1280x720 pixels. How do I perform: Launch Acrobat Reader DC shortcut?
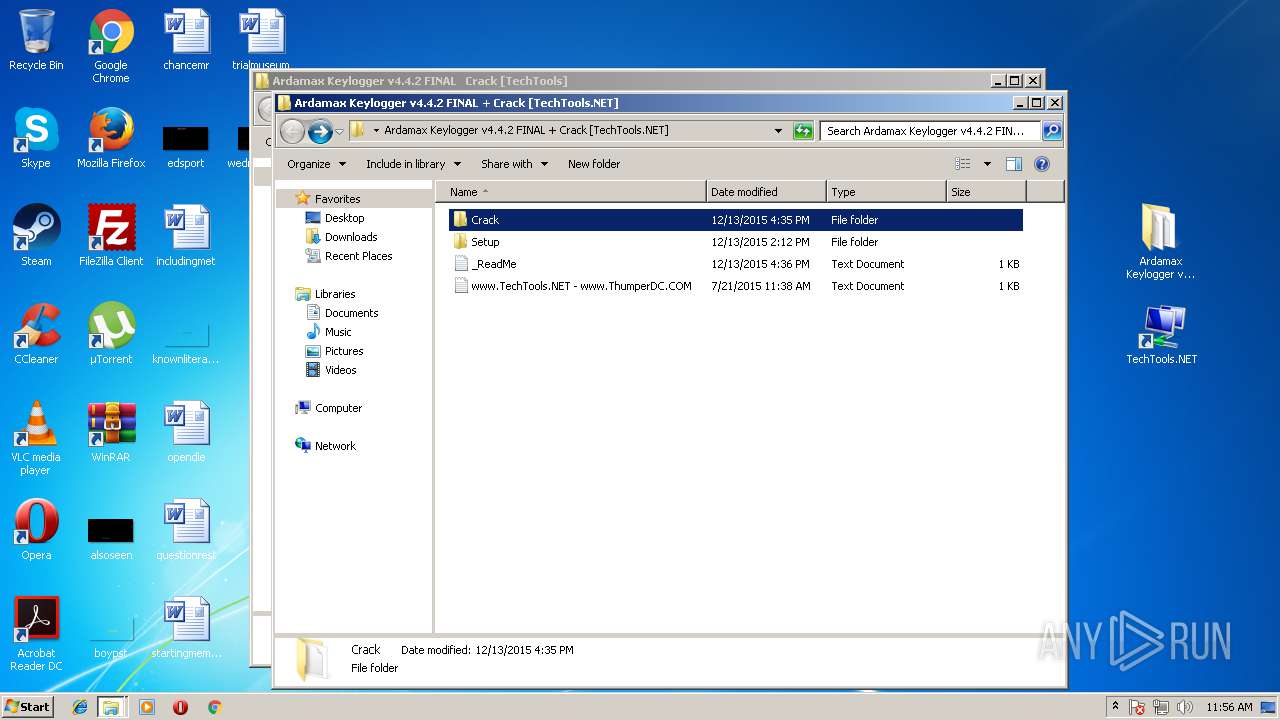coord(36,634)
